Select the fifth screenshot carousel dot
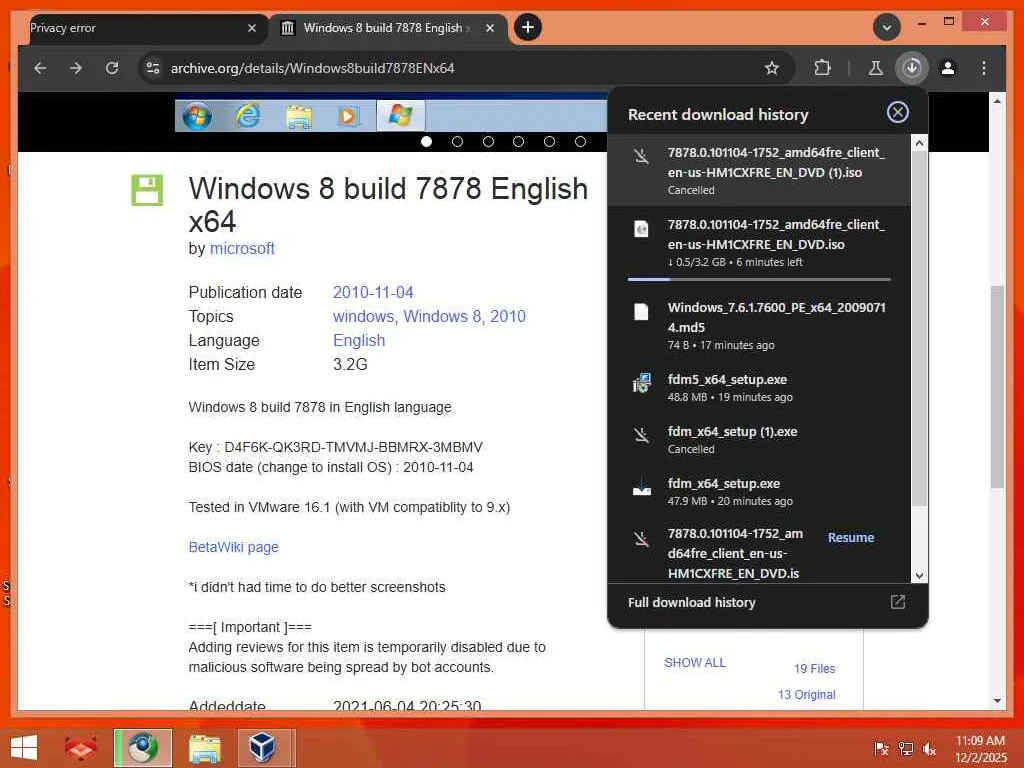Viewport: 1024px width, 768px height. click(549, 141)
